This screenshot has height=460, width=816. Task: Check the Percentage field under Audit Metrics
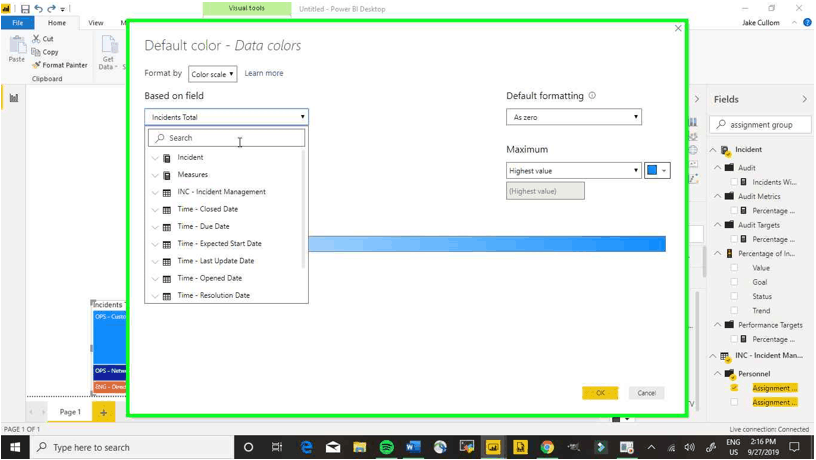point(734,211)
